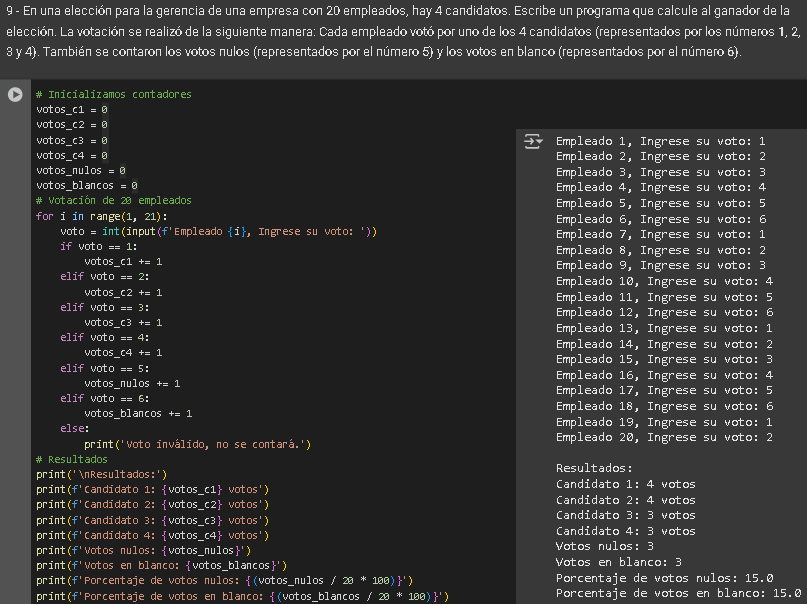This screenshot has width=807, height=604.
Task: Click the line 'elif voto == 5:'
Action: (105, 368)
